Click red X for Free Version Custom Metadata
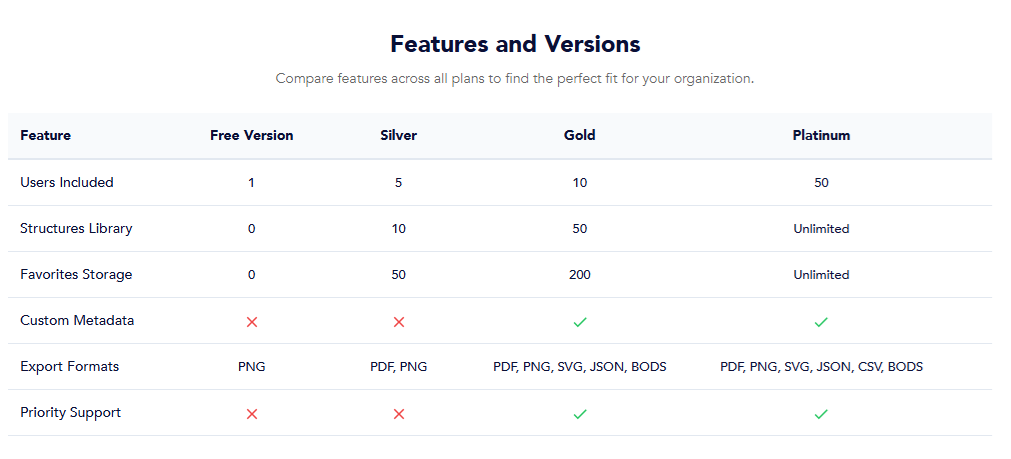Screen dimensions: 1011x459 tap(252, 322)
